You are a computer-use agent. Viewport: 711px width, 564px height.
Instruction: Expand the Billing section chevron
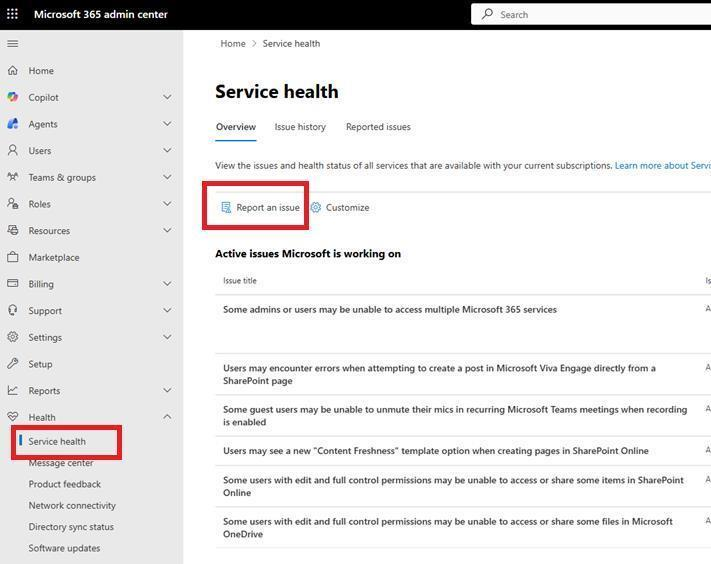(x=167, y=283)
